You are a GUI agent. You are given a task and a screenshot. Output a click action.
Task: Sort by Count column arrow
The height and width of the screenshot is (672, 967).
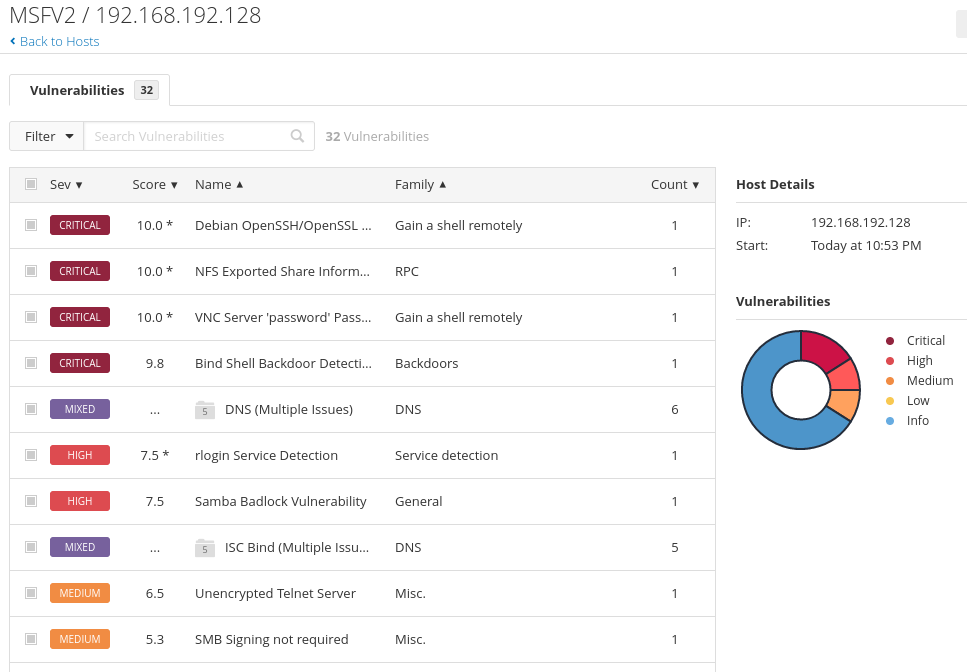click(696, 185)
